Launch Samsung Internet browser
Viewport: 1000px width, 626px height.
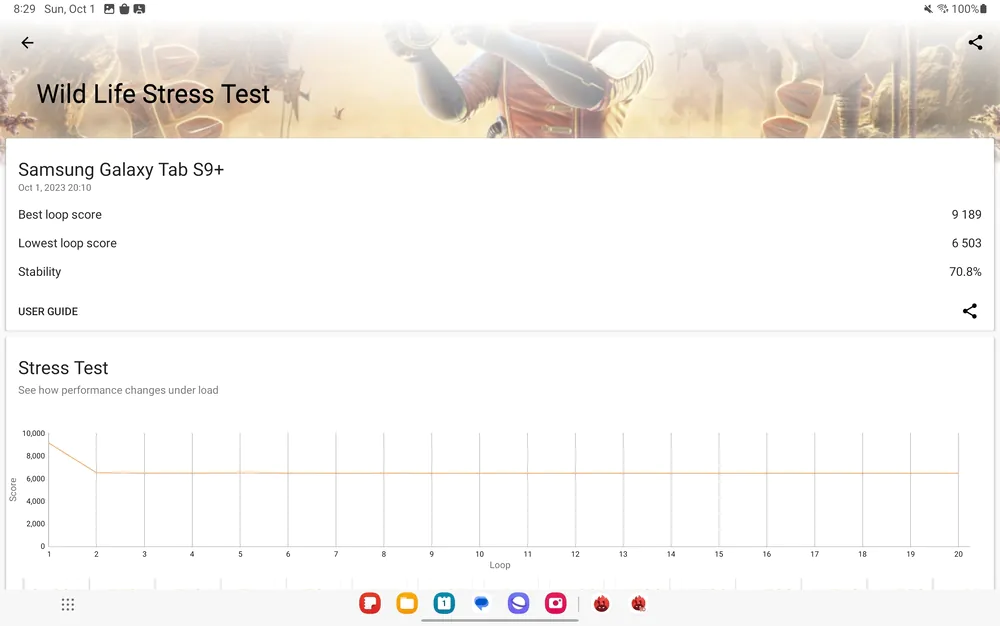518,603
